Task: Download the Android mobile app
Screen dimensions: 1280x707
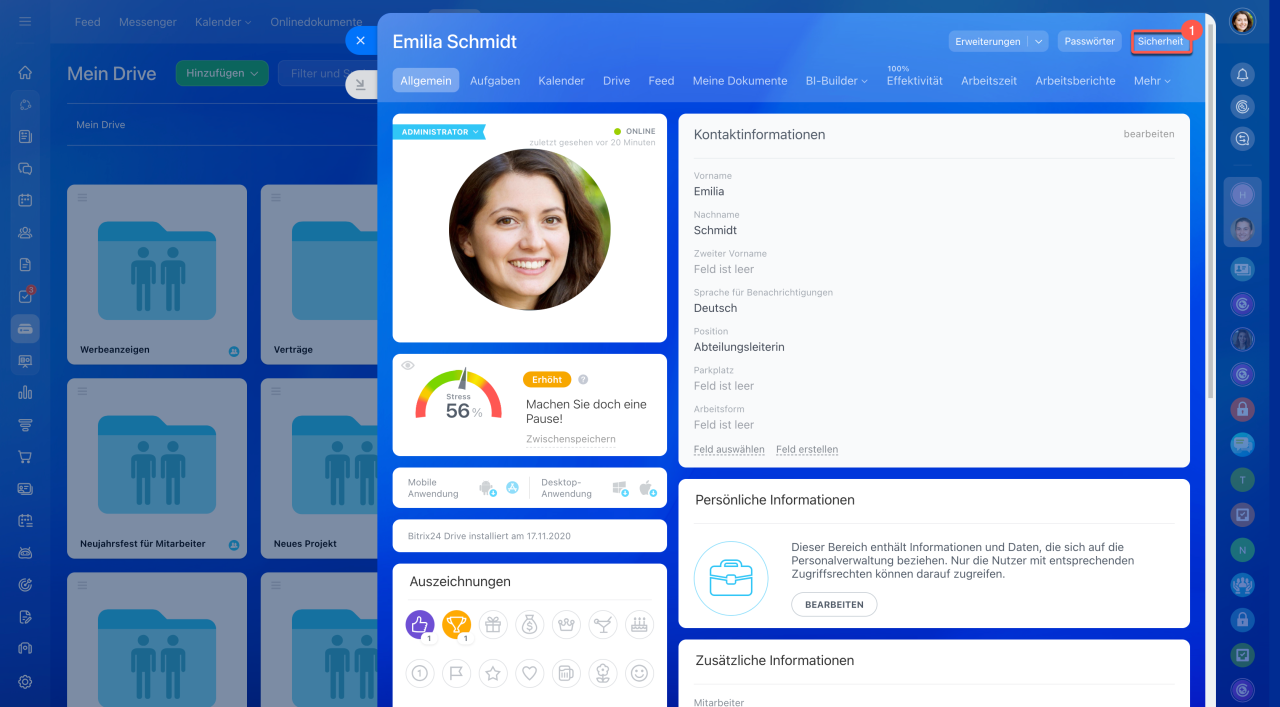Action: 487,488
